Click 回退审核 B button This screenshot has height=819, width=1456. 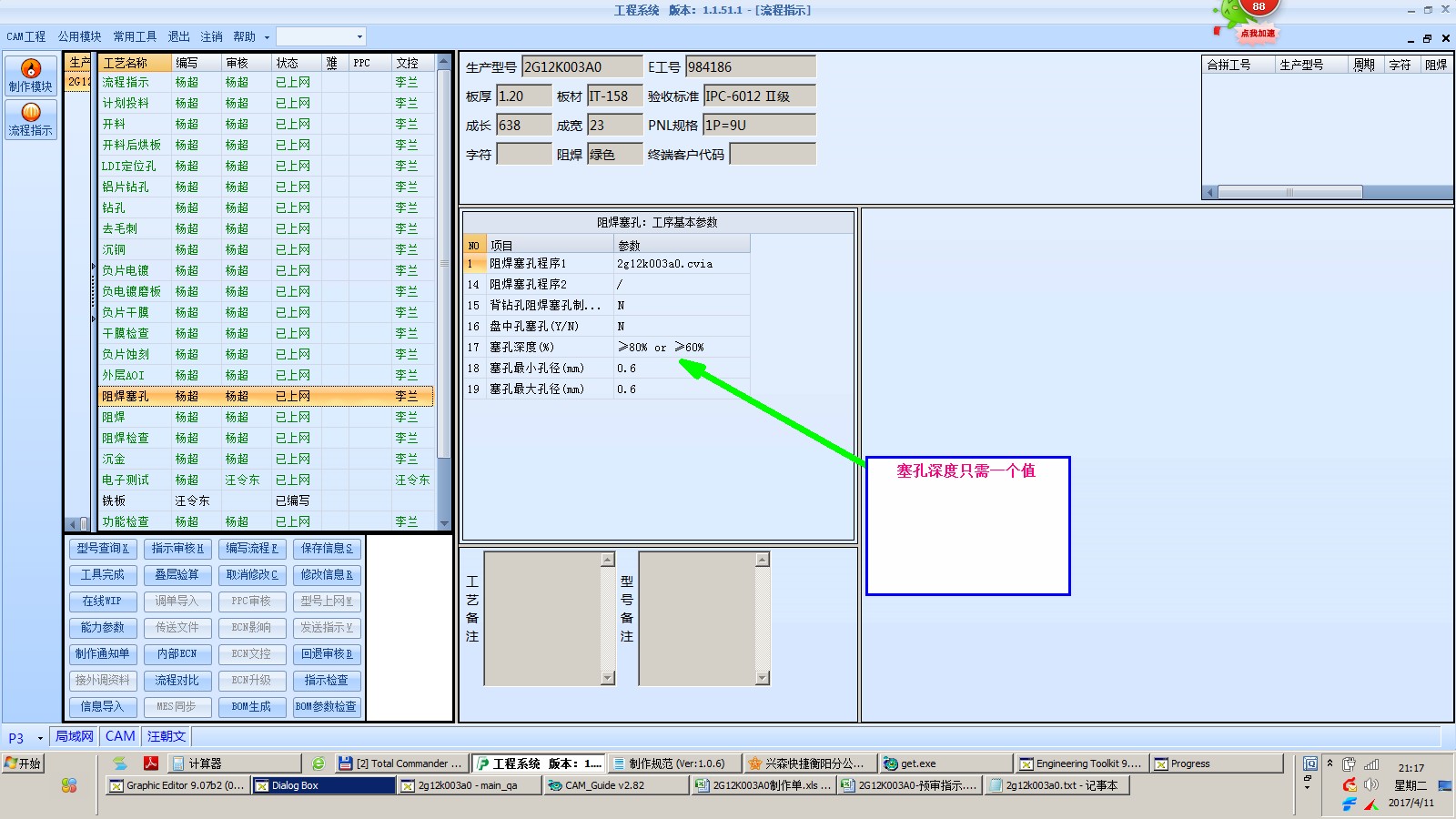tap(327, 654)
